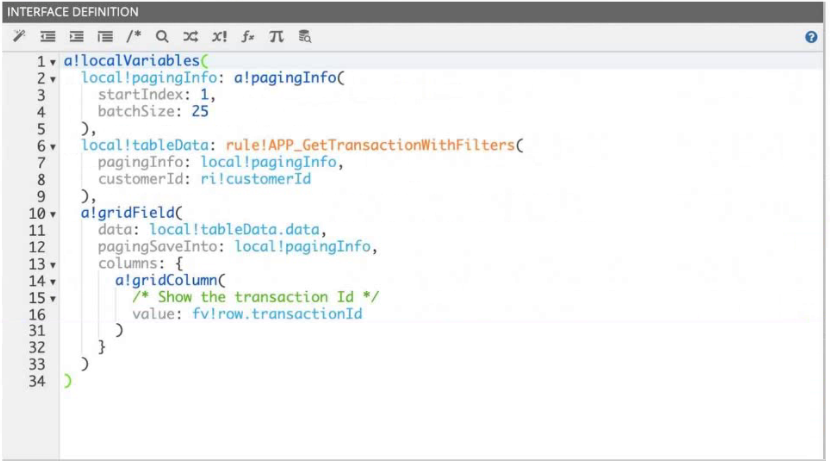Click the magic wand format icon

pos(19,36)
